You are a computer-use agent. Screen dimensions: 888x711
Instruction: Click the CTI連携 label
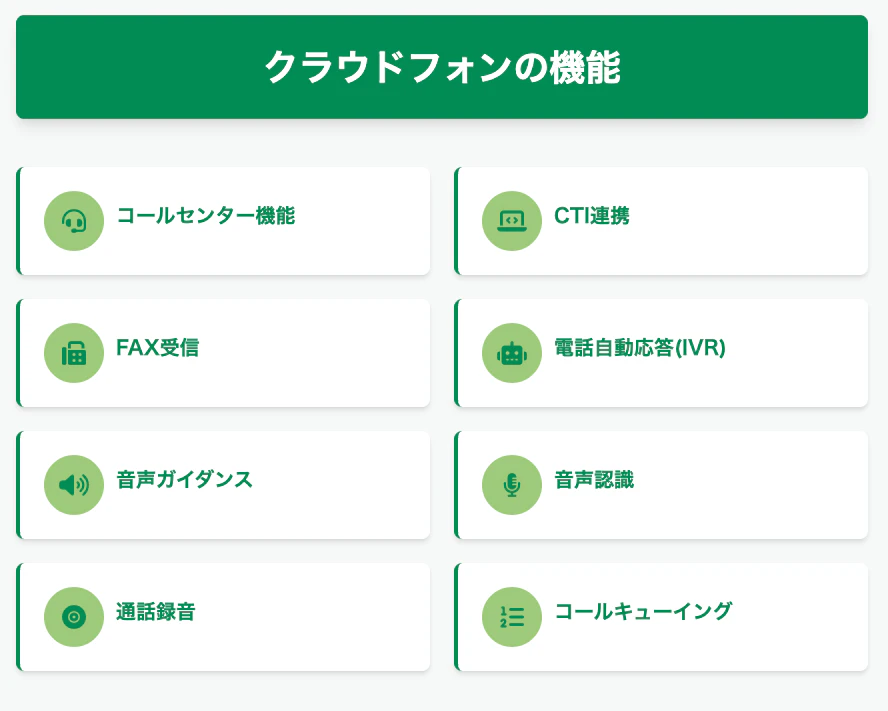[x=592, y=215]
